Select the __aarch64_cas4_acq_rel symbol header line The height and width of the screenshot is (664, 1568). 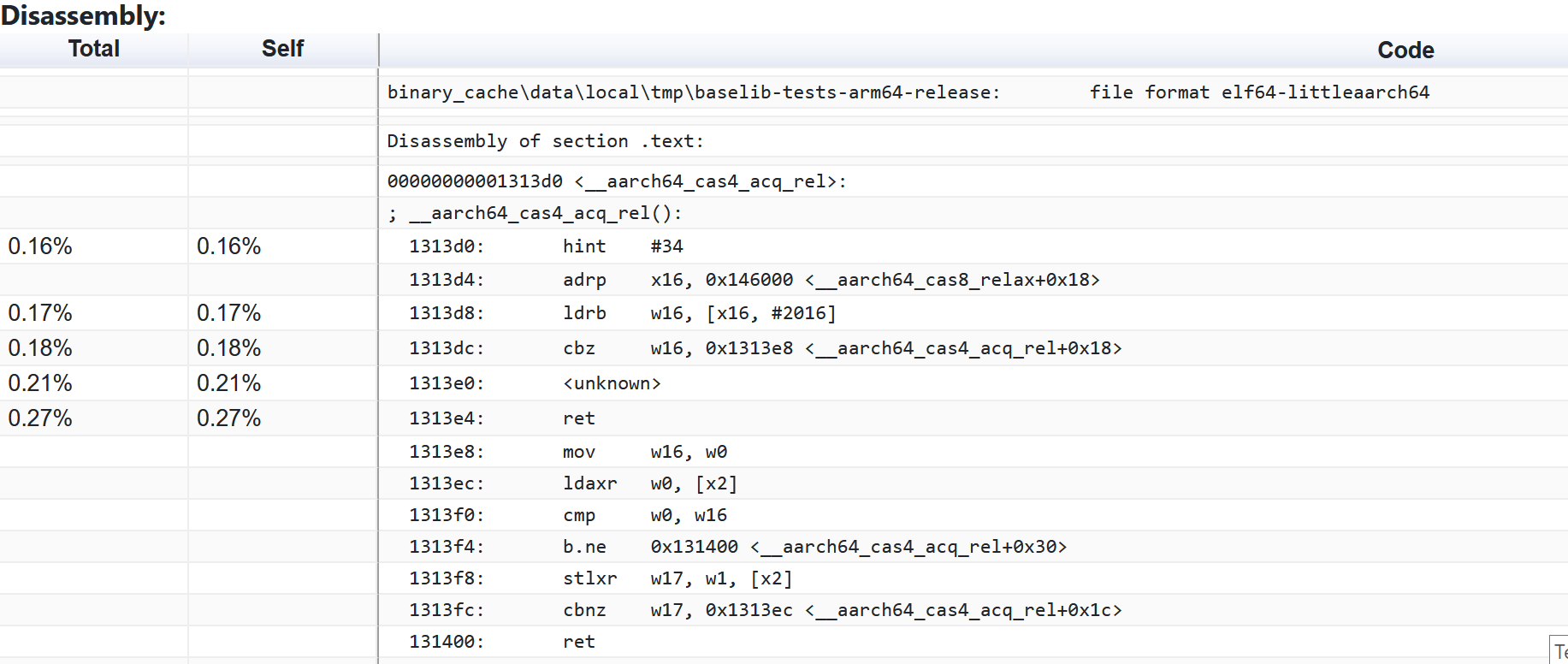(x=616, y=181)
